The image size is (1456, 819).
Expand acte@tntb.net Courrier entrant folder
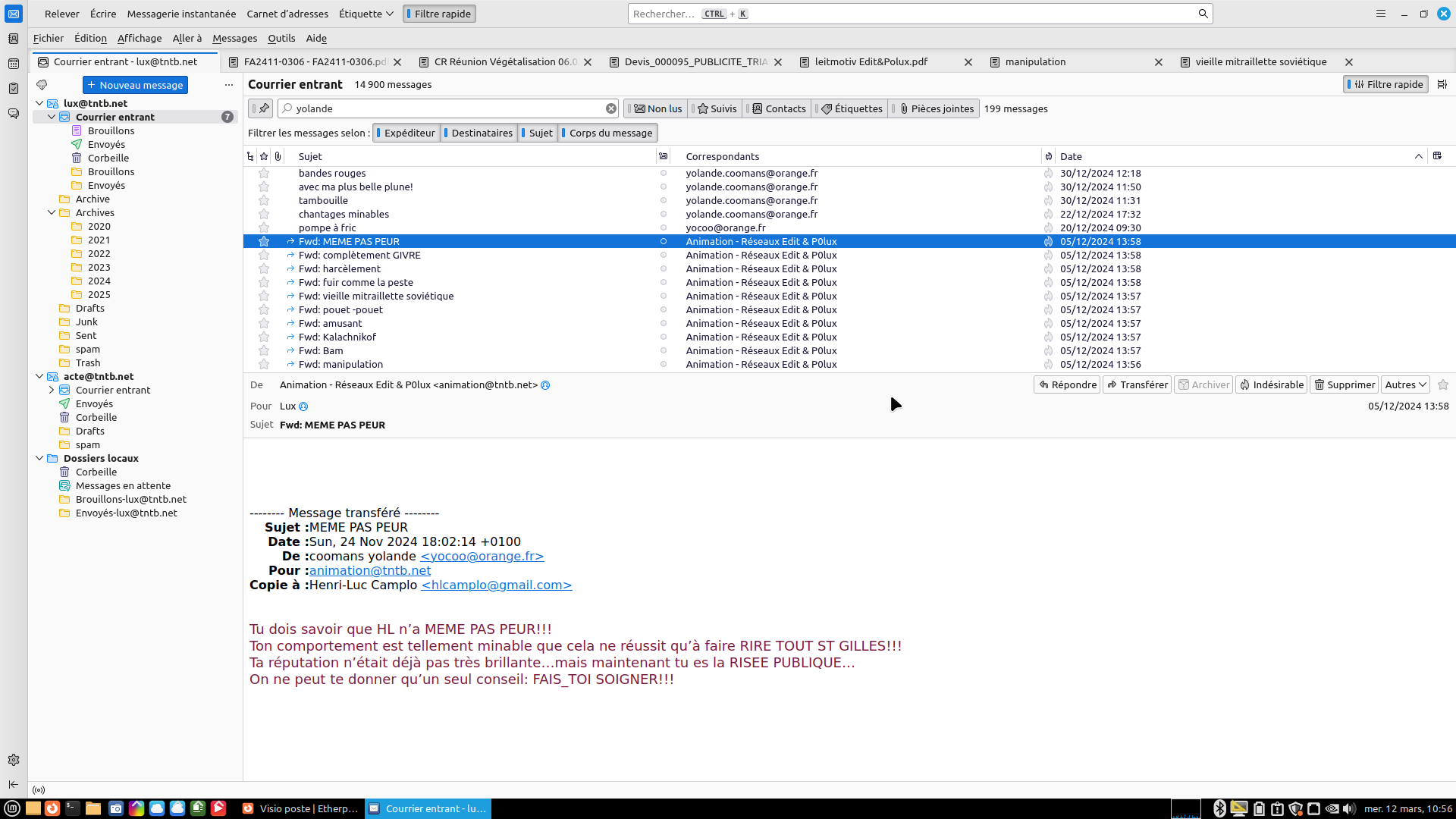(x=52, y=390)
